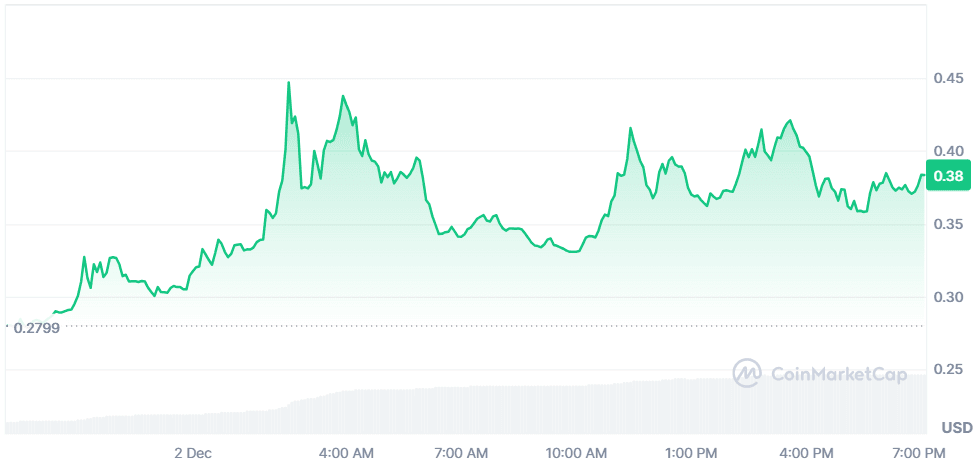Screen dimensions: 977x468
Task: Select the 10:00 AM time marker
Action: pyautogui.click(x=577, y=453)
